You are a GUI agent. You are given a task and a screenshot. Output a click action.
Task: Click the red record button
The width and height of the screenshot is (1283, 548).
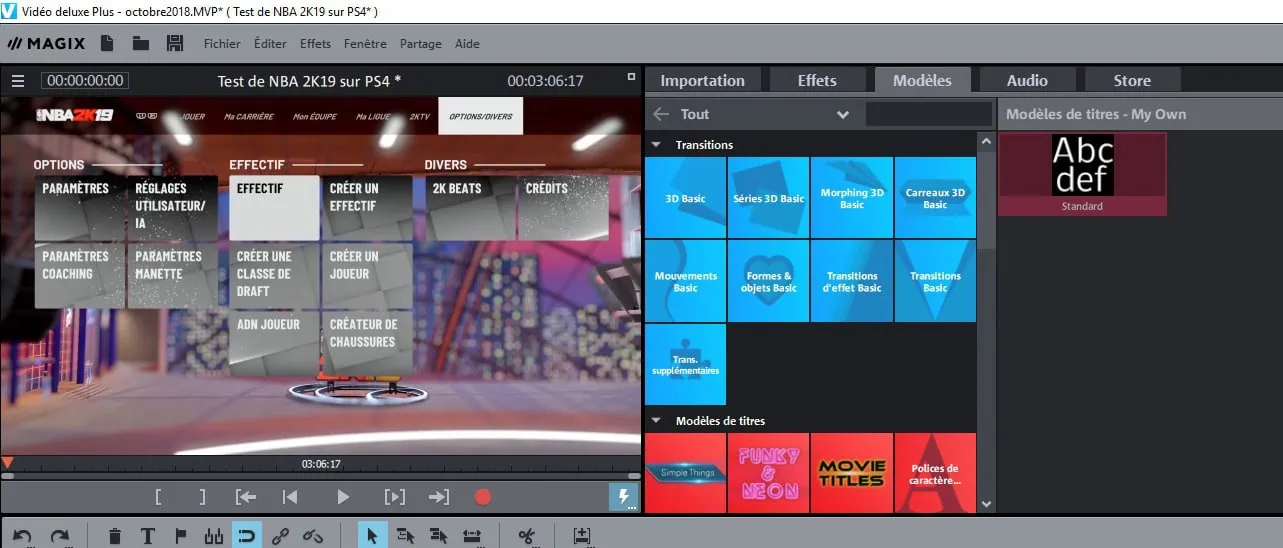(x=483, y=497)
